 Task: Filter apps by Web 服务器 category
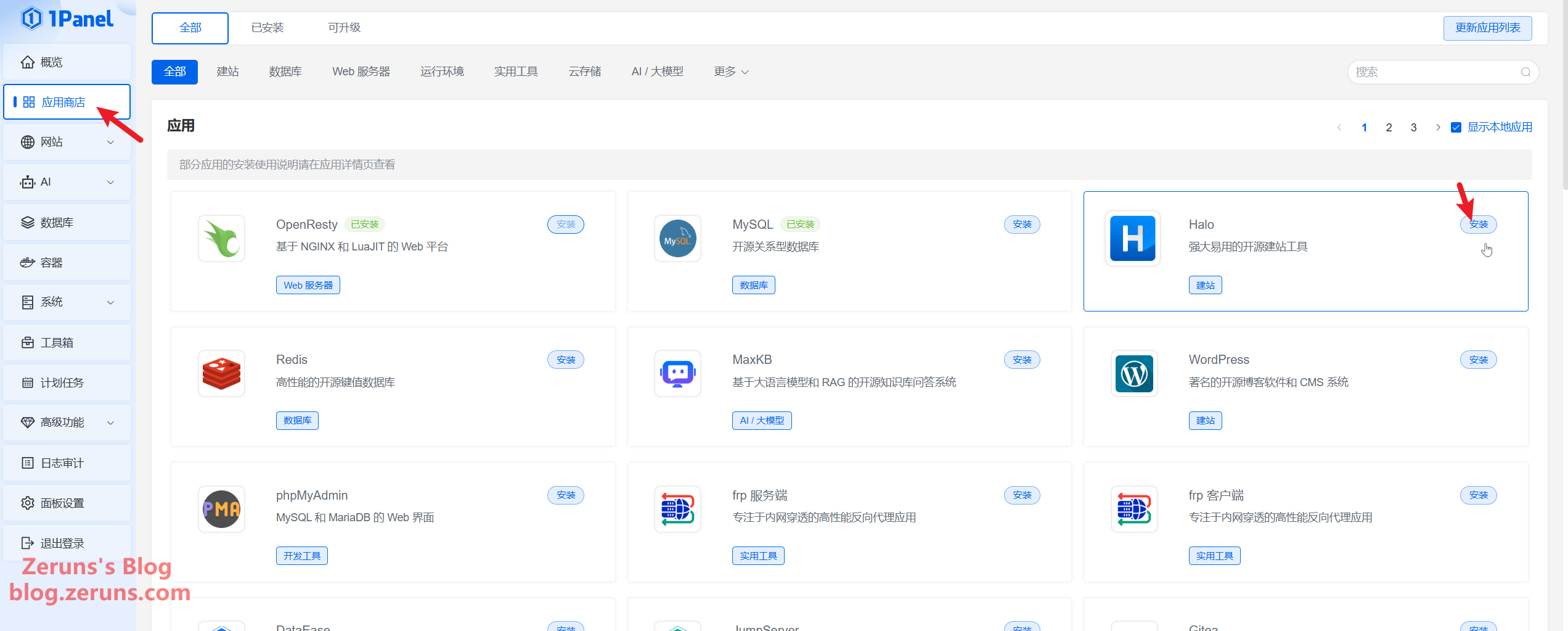(x=361, y=72)
